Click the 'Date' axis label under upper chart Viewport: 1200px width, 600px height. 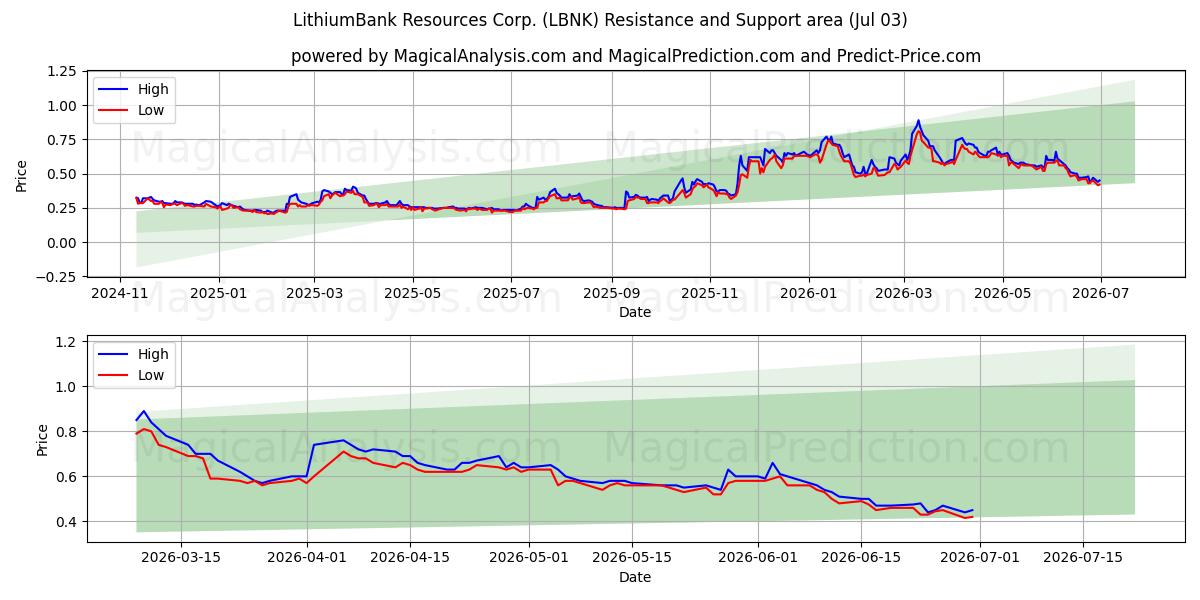(634, 312)
